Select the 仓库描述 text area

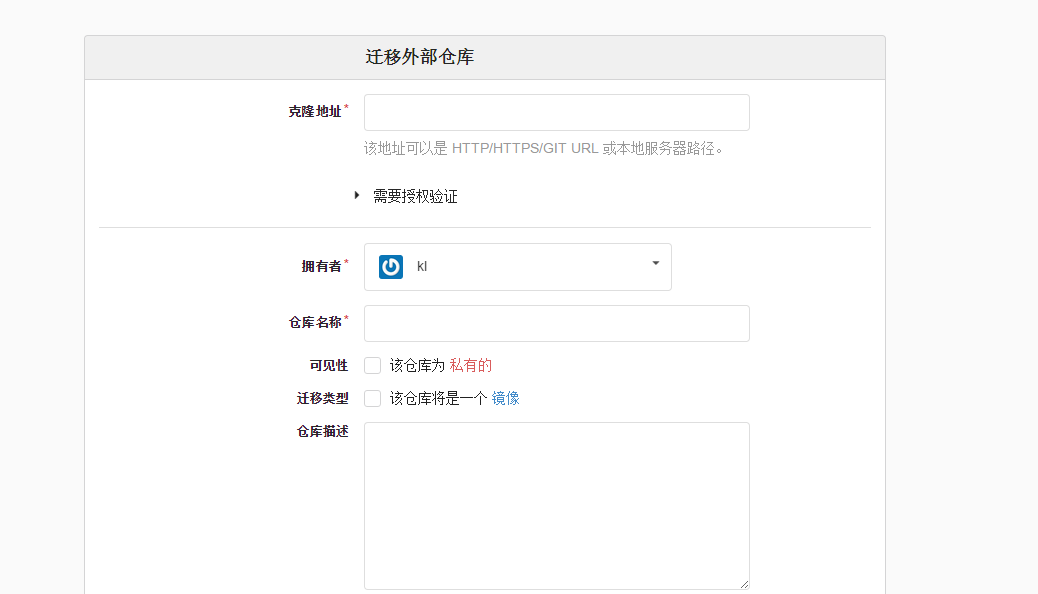556,505
